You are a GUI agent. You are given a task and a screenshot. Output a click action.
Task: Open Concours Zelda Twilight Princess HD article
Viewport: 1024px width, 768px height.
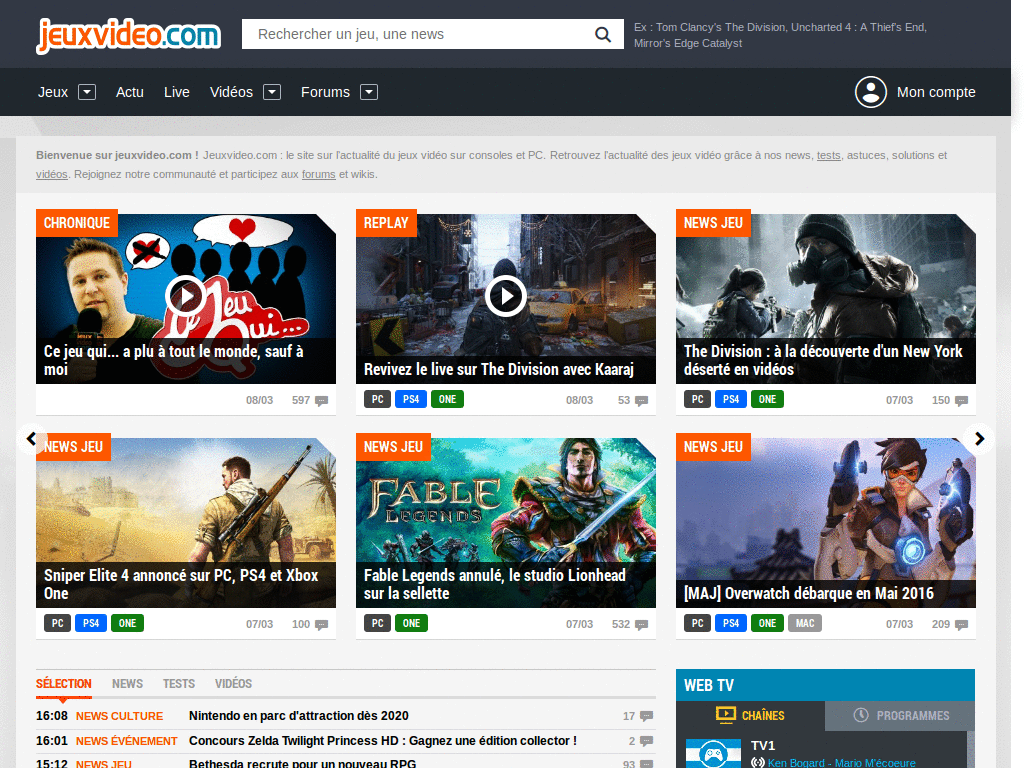383,741
